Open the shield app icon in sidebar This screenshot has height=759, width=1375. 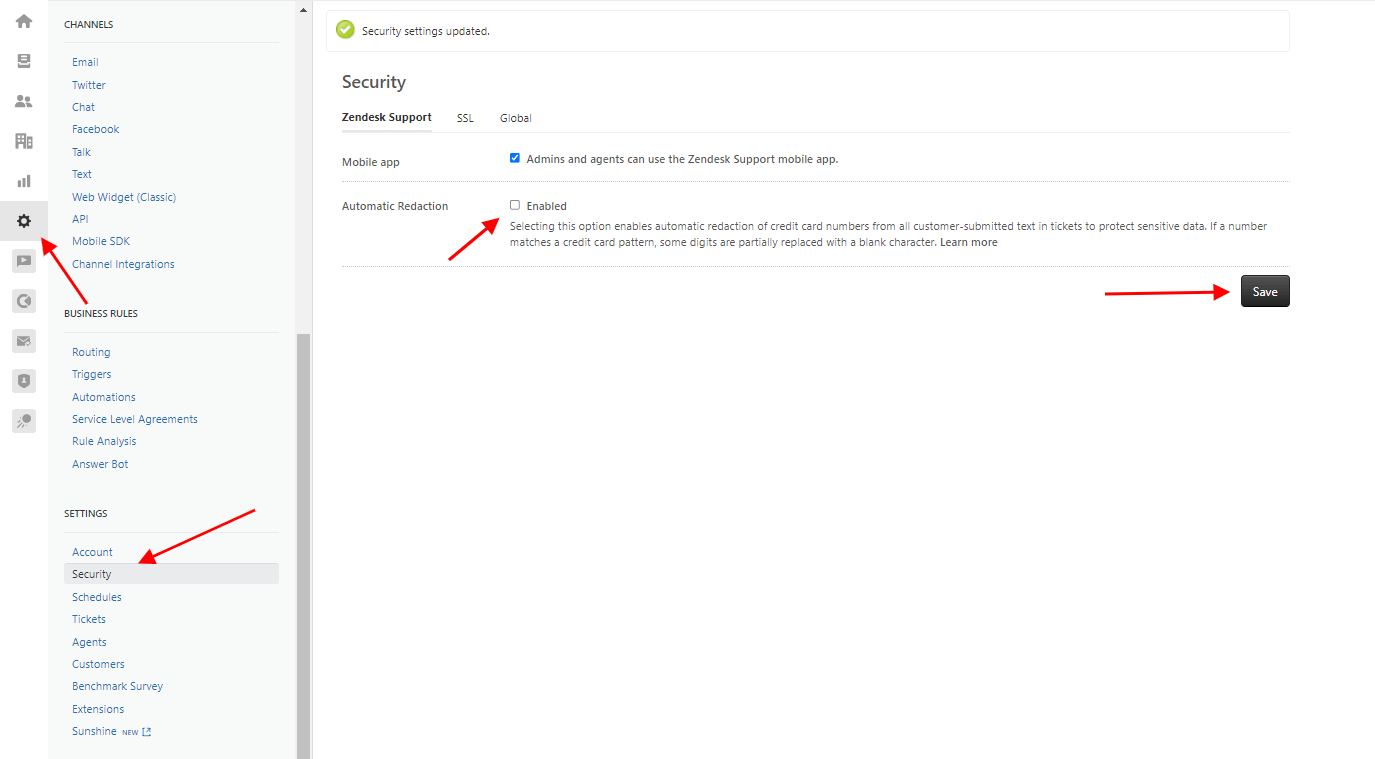click(x=24, y=381)
